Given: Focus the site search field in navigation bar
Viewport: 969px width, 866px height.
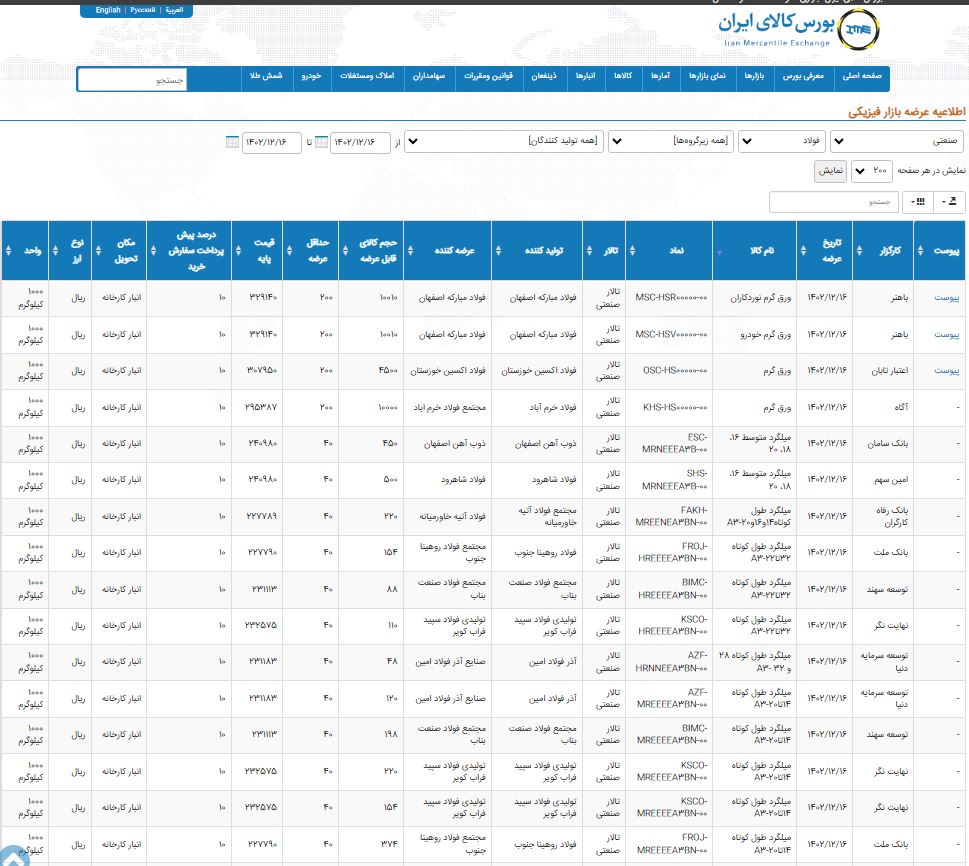Looking at the screenshot, I should [x=132, y=80].
